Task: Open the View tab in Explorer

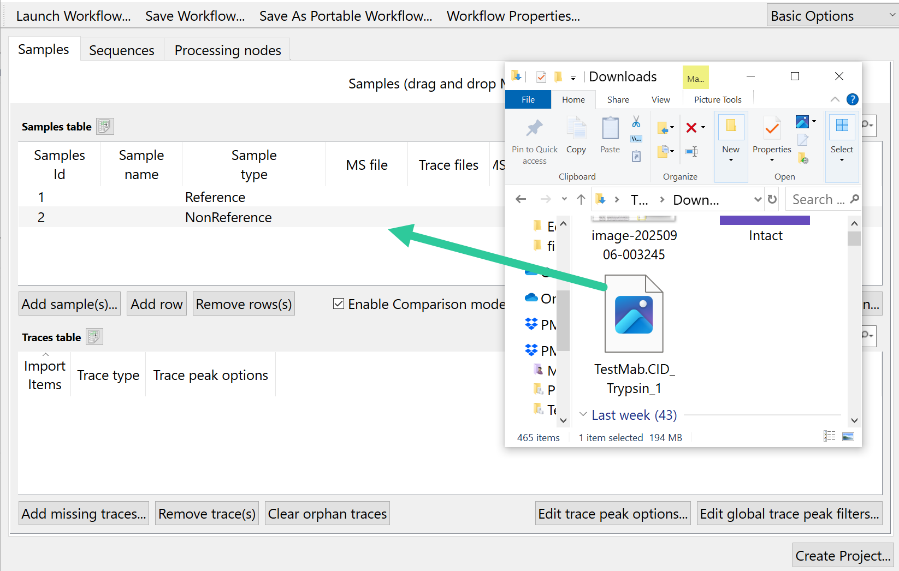Action: click(x=660, y=99)
